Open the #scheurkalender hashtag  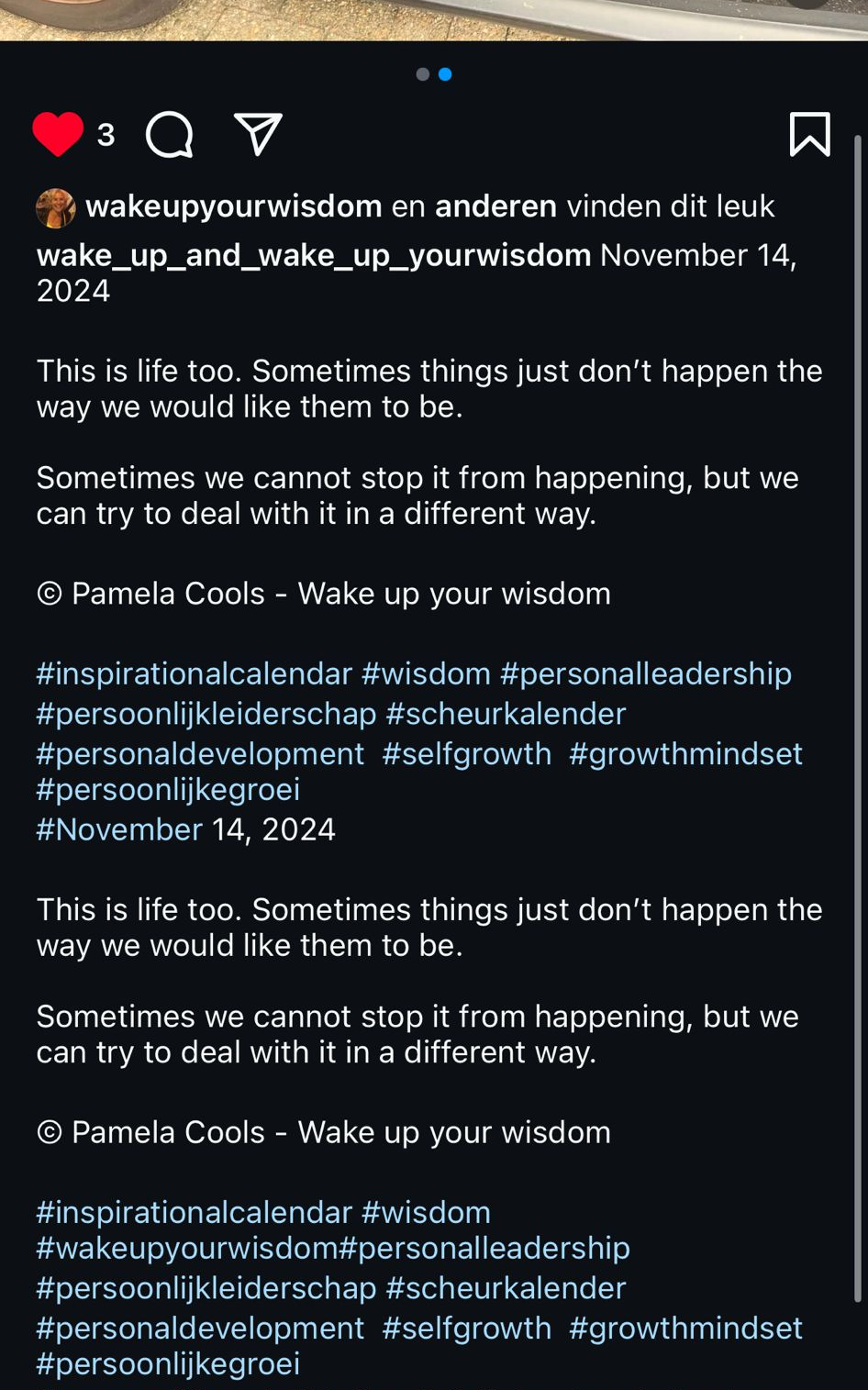(x=507, y=713)
